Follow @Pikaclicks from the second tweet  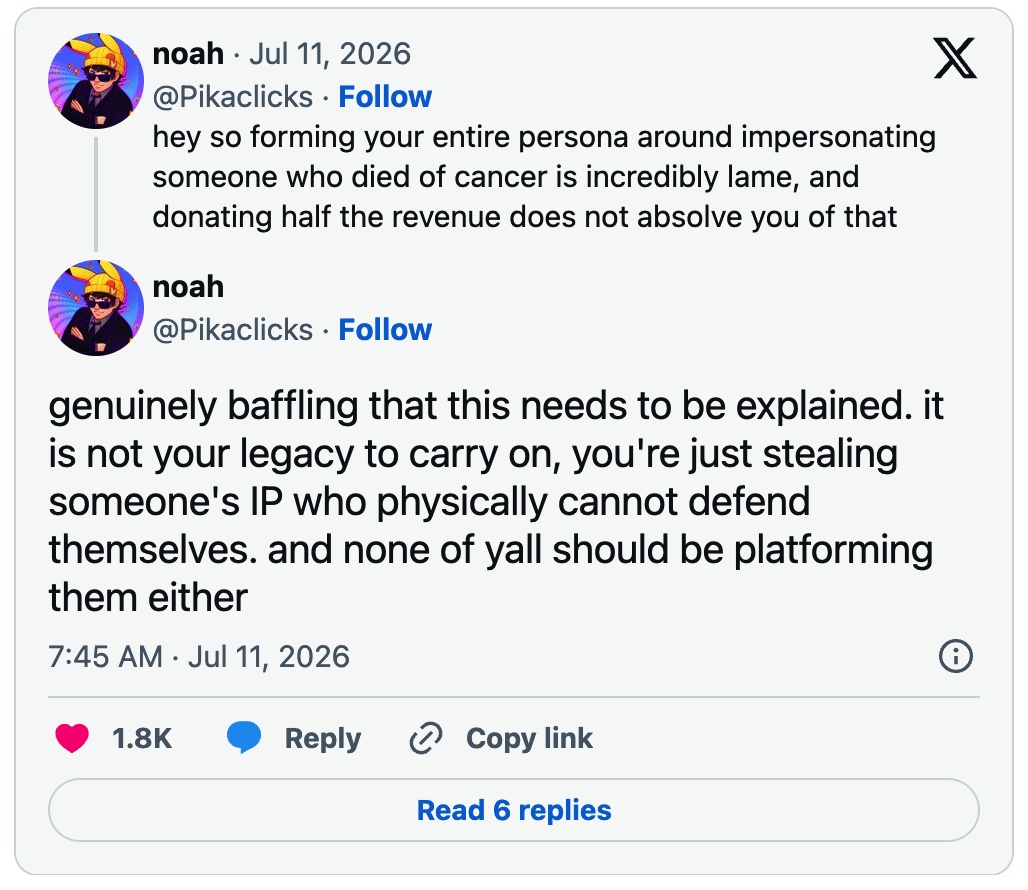click(385, 330)
